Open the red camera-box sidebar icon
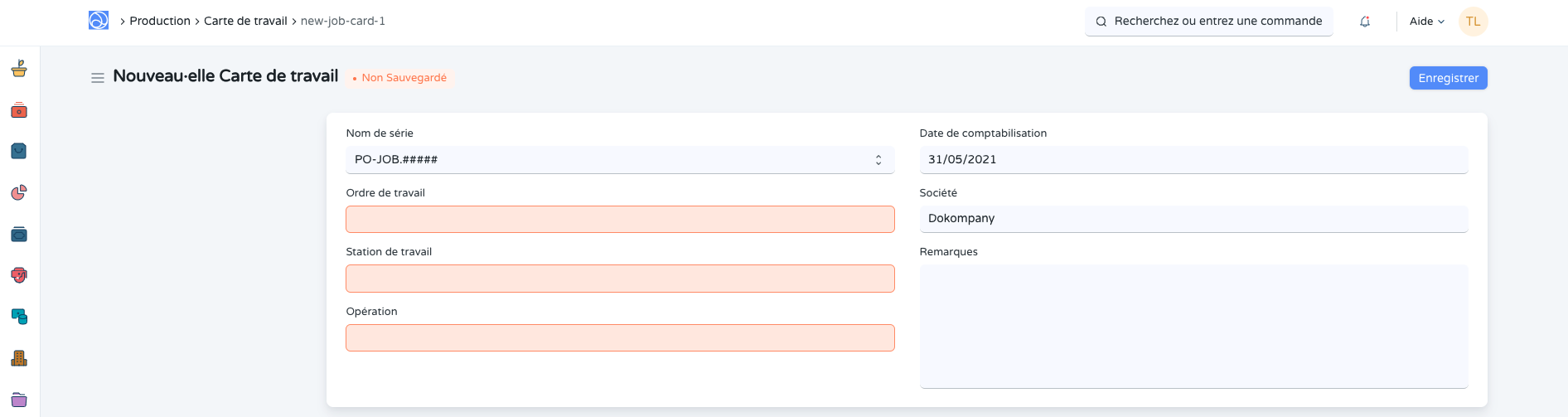Screen dimensions: 1568x417 point(19,110)
